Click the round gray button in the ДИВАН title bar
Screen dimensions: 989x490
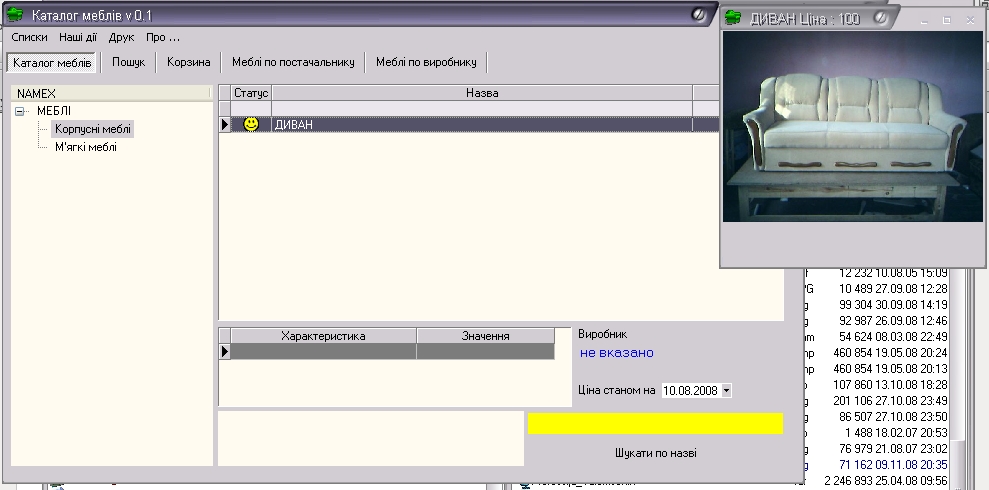point(881,18)
